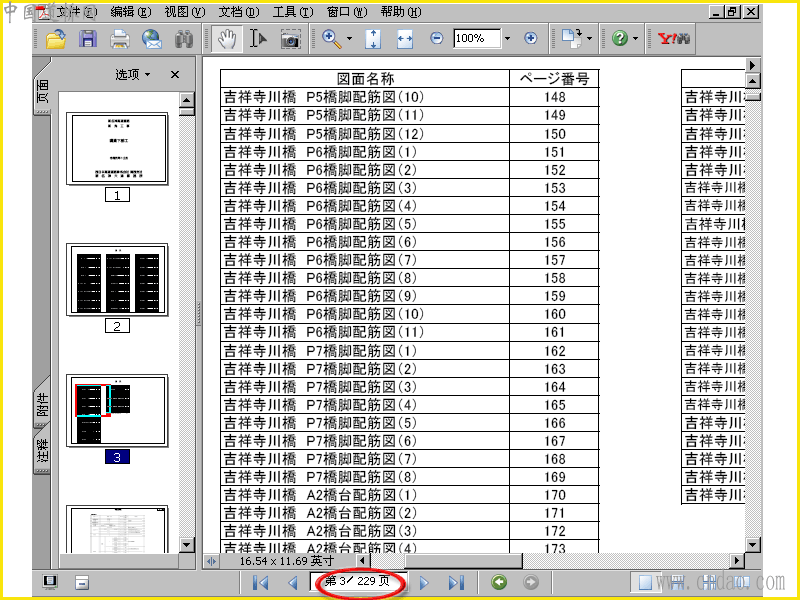Select the Hand tool
The width and height of the screenshot is (800, 600).
[227, 39]
